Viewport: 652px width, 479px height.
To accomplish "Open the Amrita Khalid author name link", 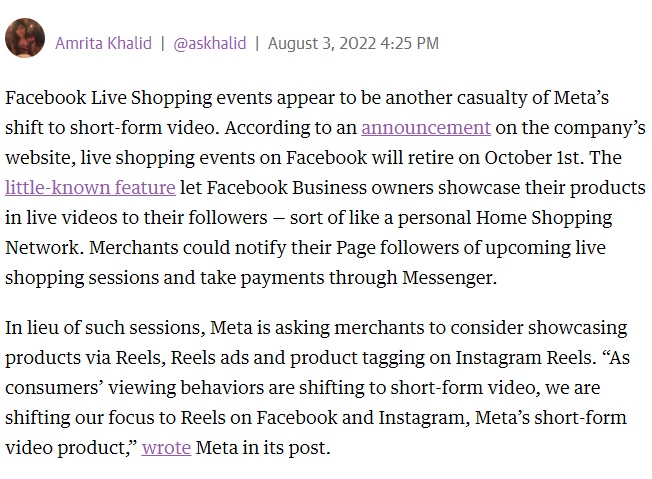I will pos(103,43).
